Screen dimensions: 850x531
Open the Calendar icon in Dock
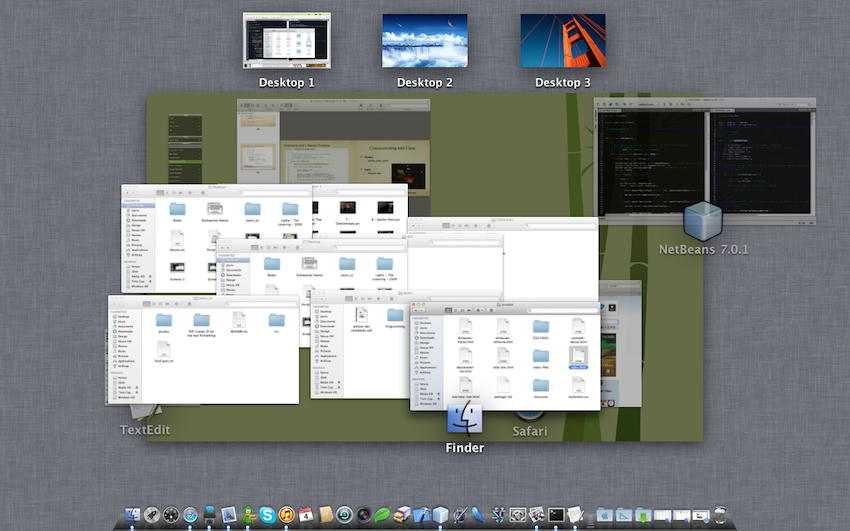306,515
